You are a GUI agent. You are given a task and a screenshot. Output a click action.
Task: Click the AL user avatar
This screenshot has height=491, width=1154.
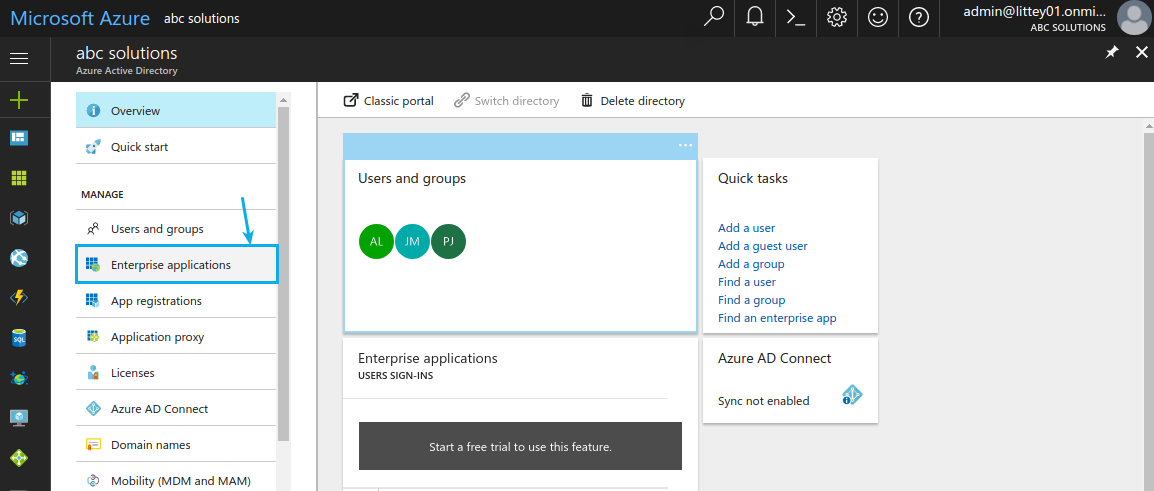[x=376, y=241]
